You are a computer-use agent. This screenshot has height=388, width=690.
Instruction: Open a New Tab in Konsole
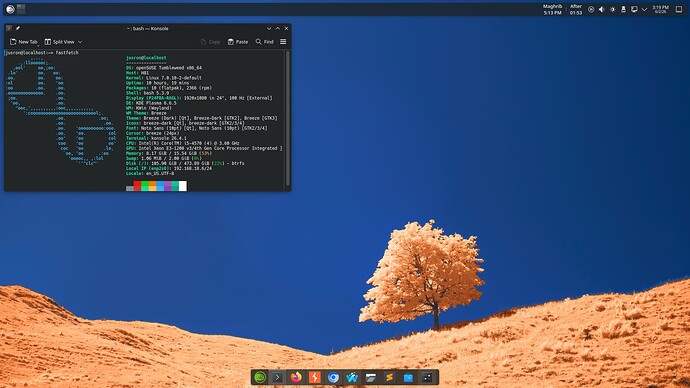tap(24, 42)
